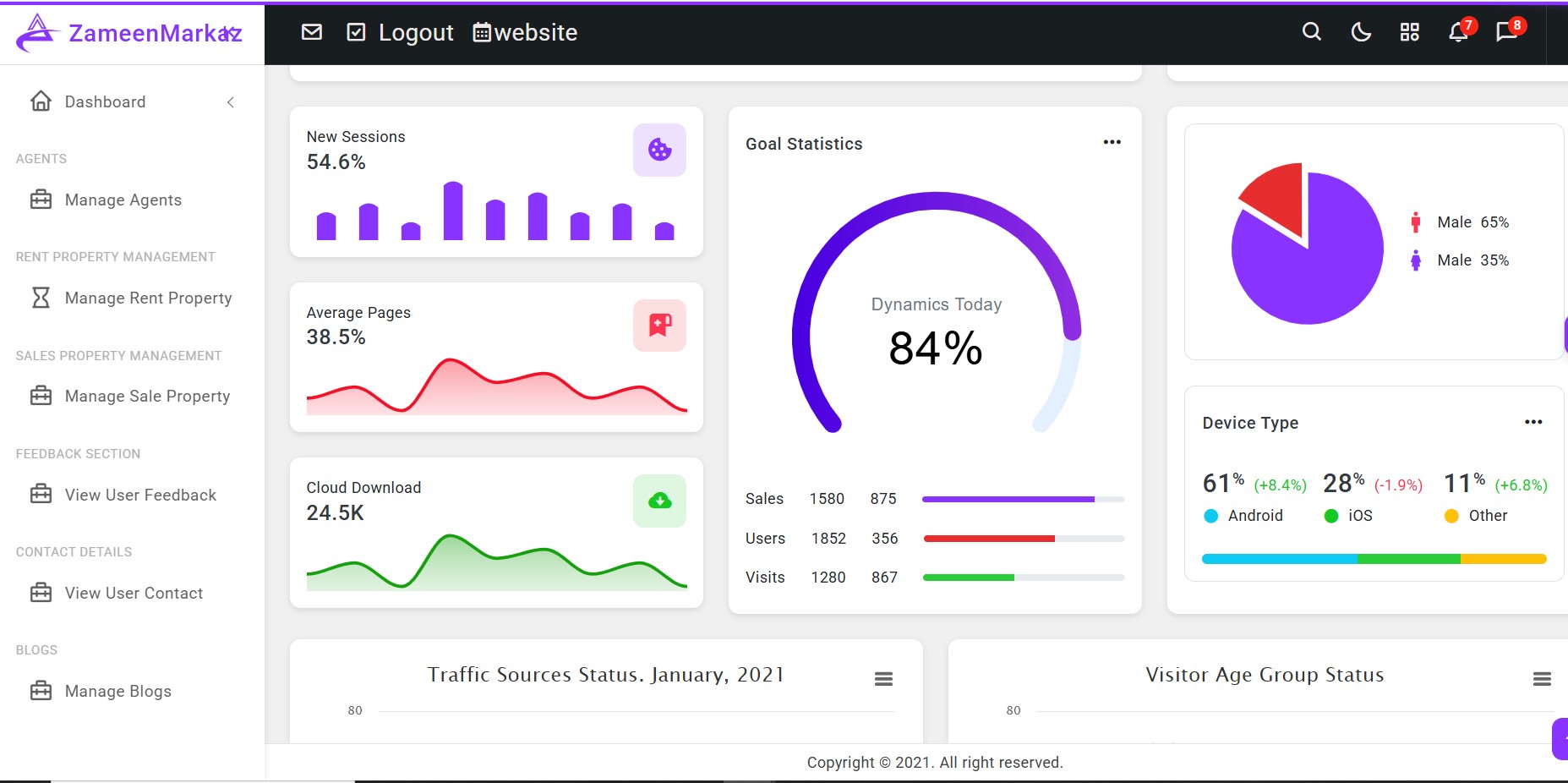Toggle dark mode with moon icon

click(1361, 32)
